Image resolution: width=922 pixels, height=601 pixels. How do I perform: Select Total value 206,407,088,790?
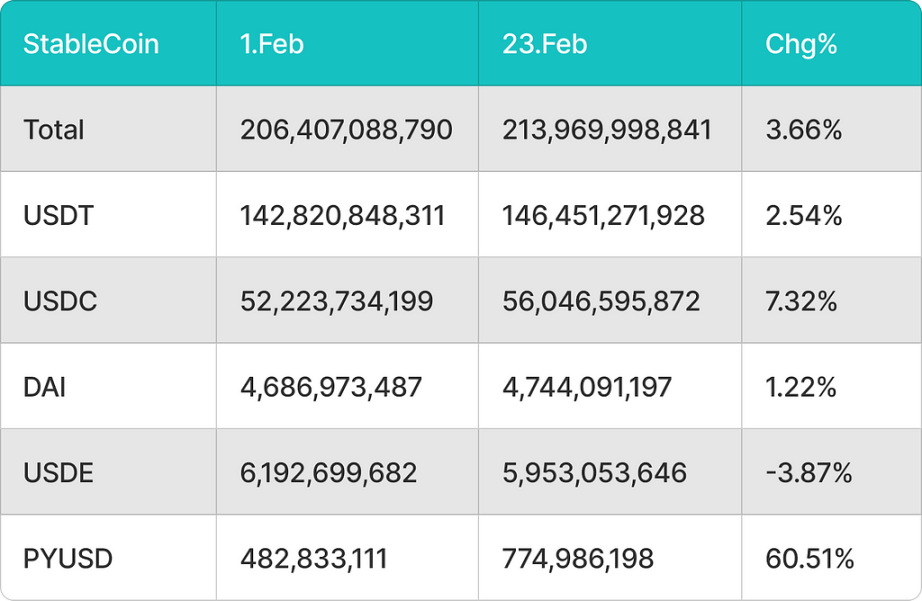pyautogui.click(x=346, y=129)
